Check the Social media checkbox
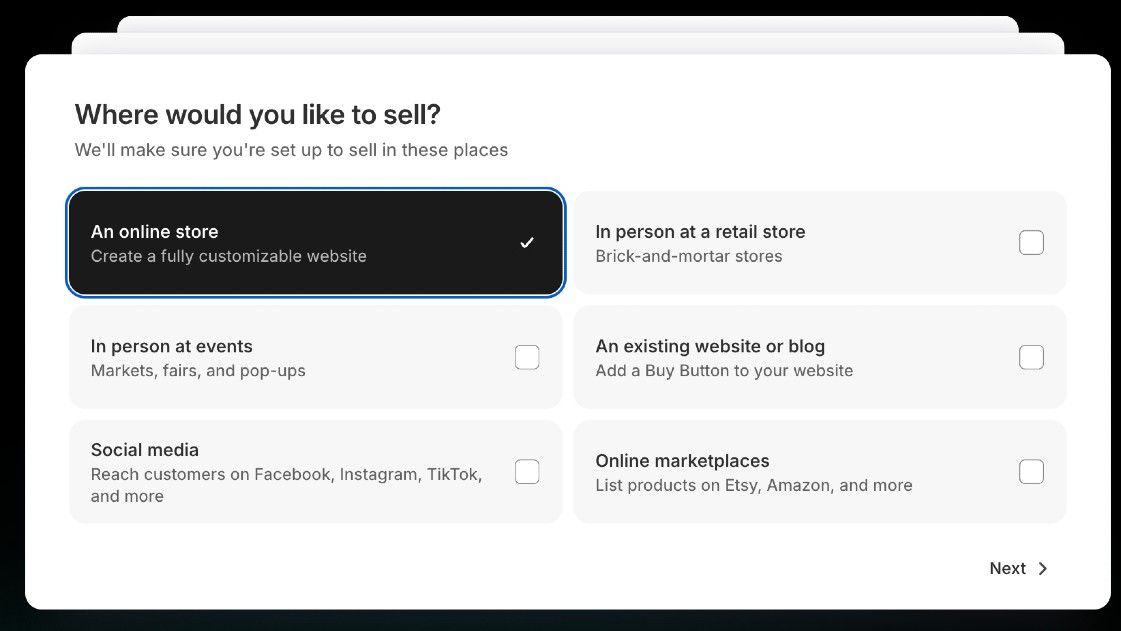Viewport: 1121px width, 631px height. point(527,471)
